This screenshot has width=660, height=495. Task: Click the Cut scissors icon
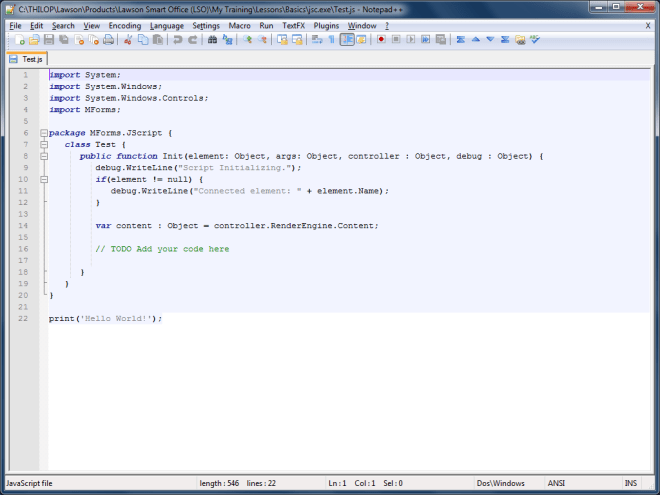click(x=128, y=40)
